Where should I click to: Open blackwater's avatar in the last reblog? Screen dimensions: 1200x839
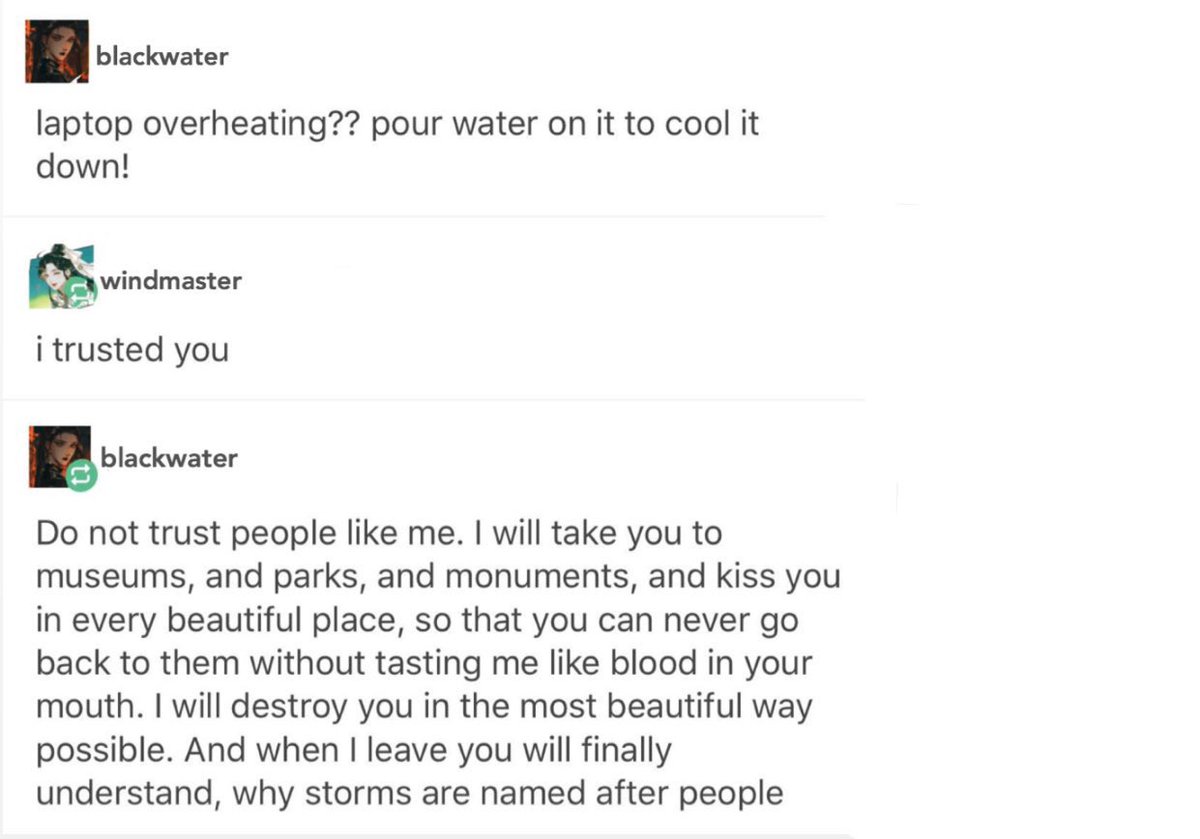[61, 457]
